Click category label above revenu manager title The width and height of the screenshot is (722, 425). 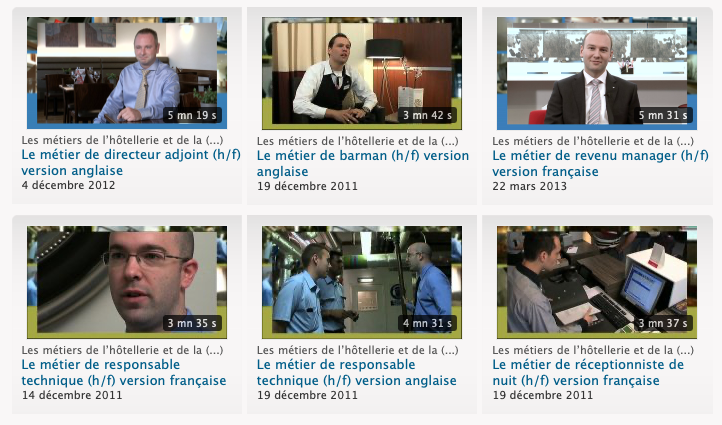593,141
